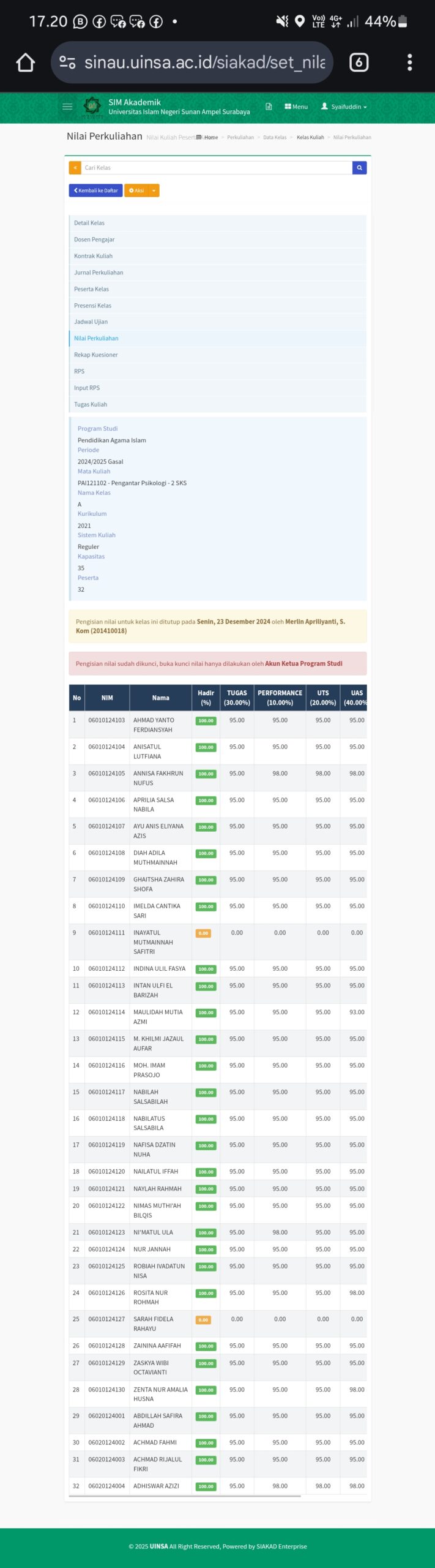The image size is (435, 1568).
Task: Go to the Home breadcrumb
Action: point(211,137)
